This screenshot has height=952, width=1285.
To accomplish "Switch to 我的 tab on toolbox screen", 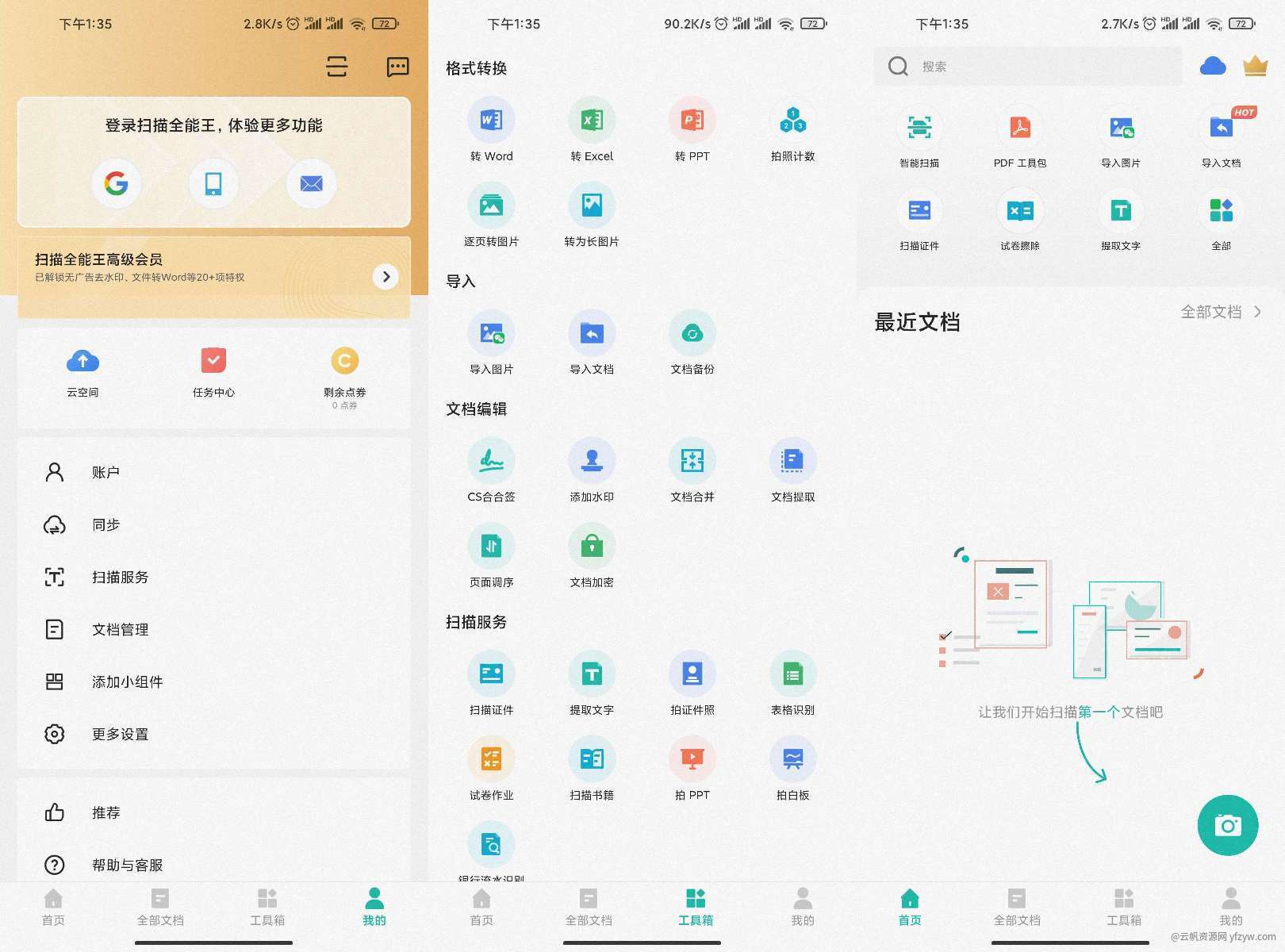I will click(803, 908).
